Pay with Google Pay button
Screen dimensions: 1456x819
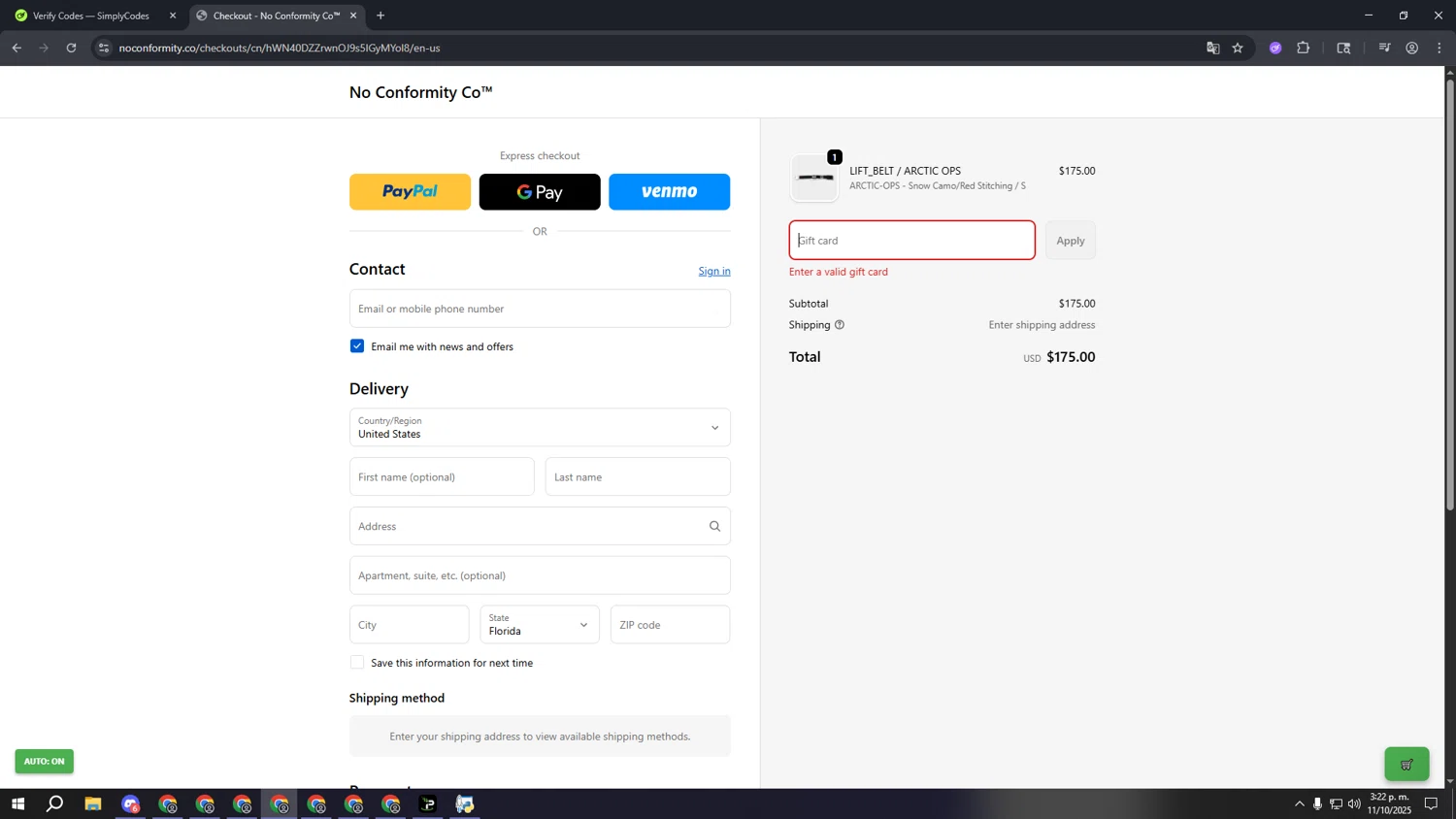pyautogui.click(x=540, y=192)
